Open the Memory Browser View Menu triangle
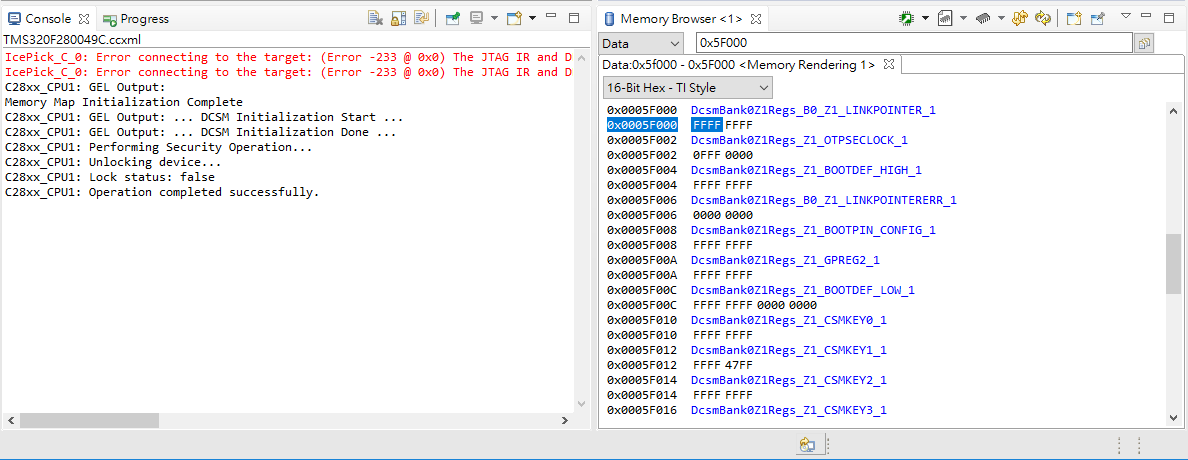The image size is (1188, 460). (x=1125, y=16)
